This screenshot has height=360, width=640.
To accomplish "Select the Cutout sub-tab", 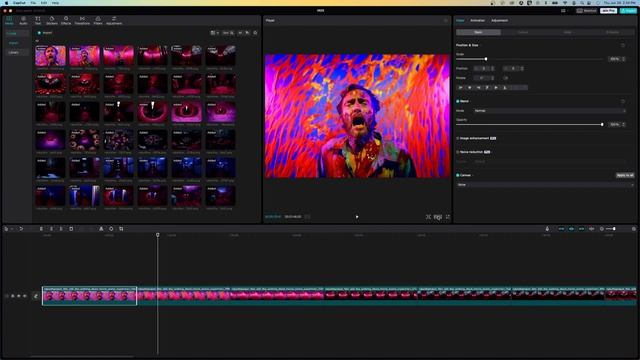I will tap(523, 32).
